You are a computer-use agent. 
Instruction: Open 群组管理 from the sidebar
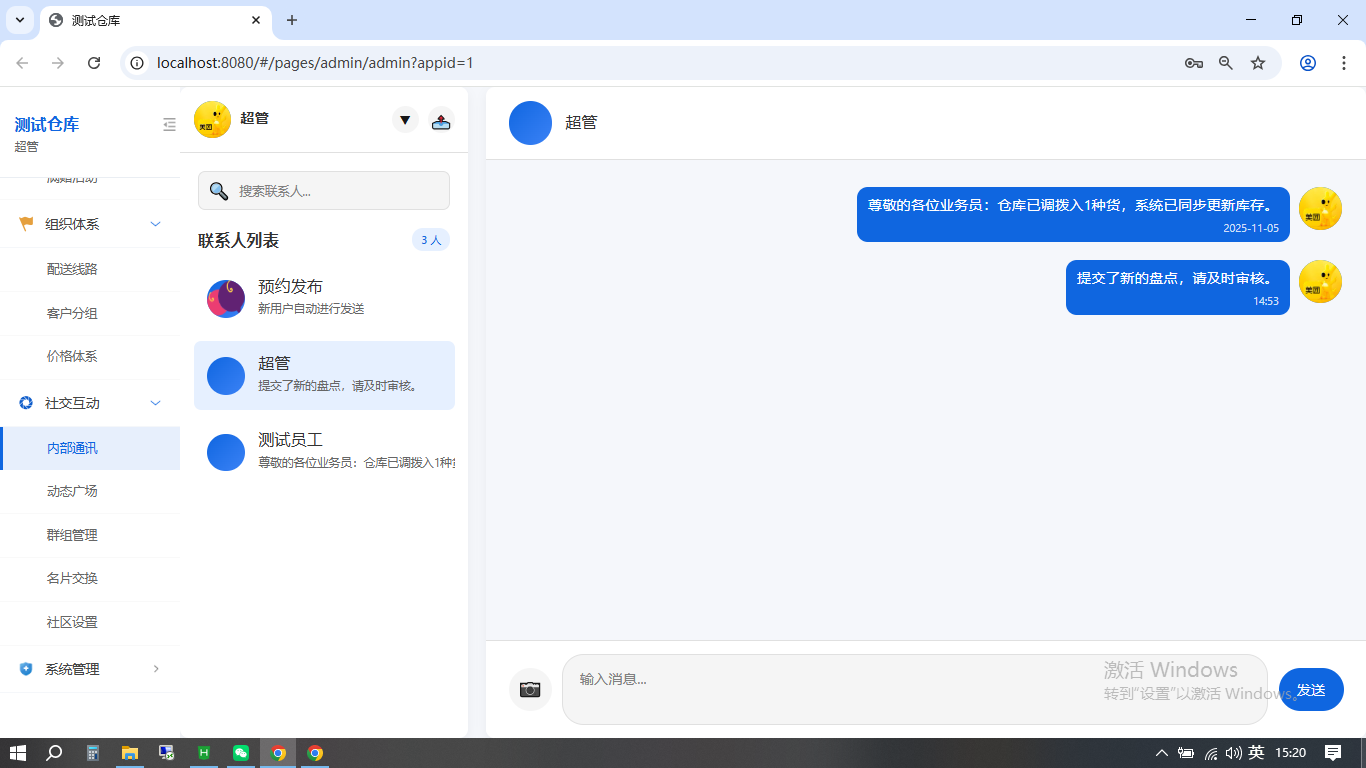click(x=70, y=534)
